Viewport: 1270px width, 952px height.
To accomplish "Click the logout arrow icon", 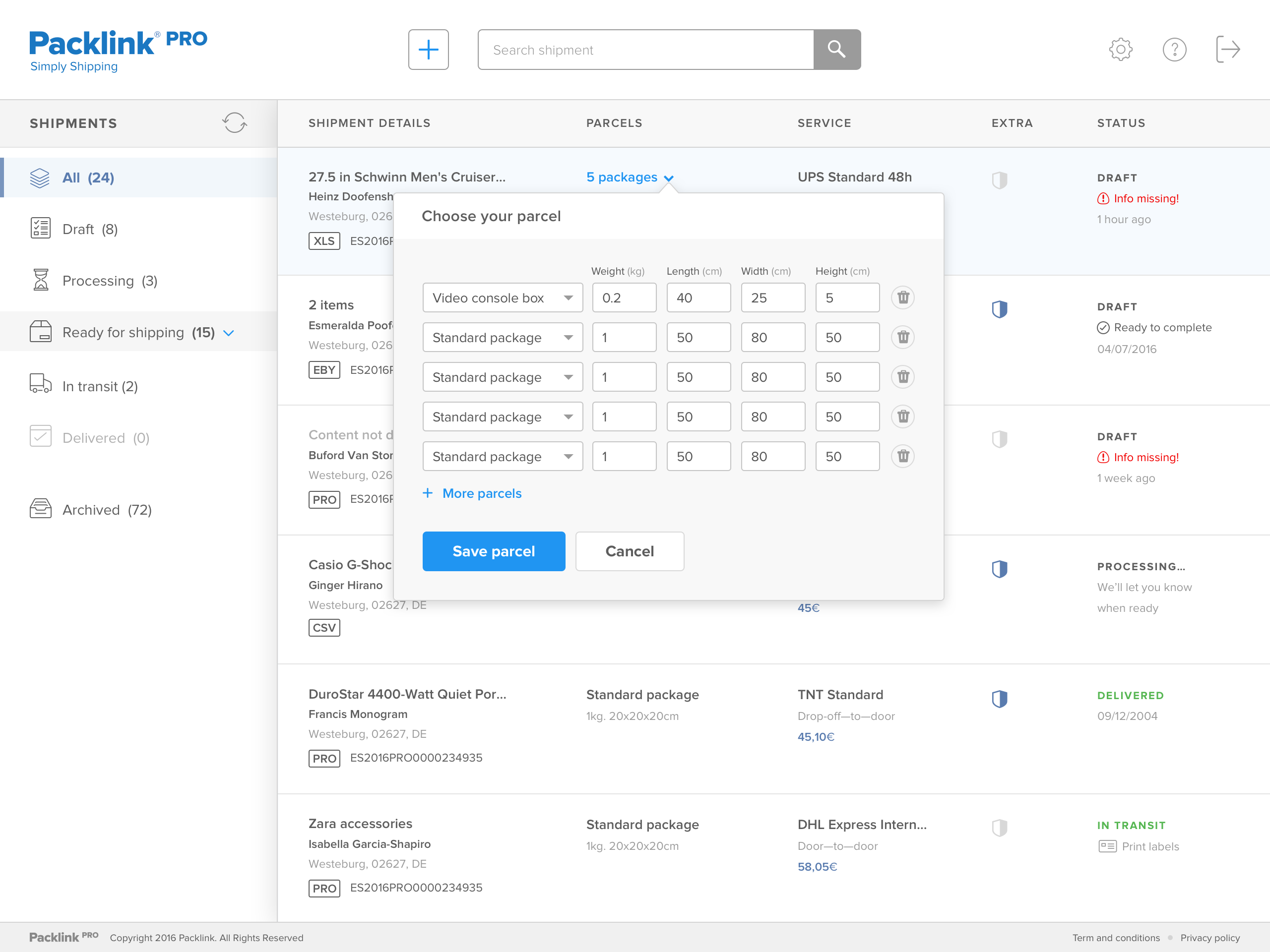I will point(1227,50).
